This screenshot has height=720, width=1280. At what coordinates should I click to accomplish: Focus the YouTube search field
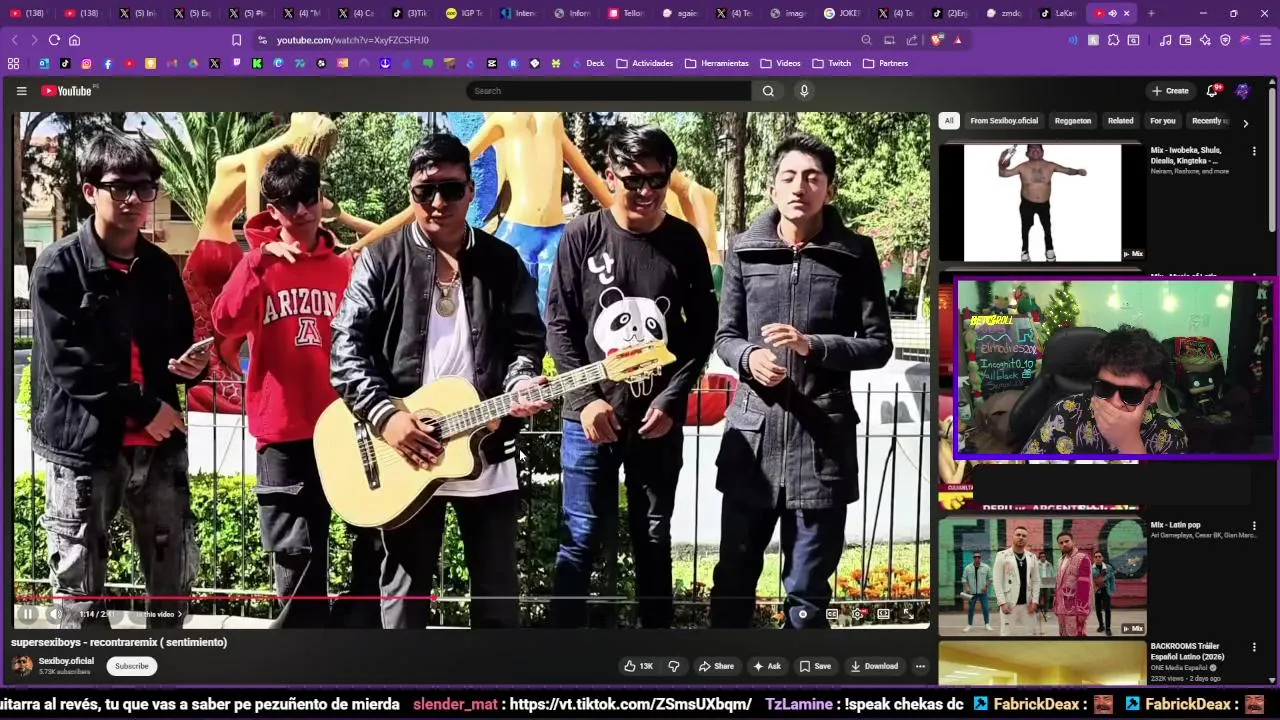[608, 91]
